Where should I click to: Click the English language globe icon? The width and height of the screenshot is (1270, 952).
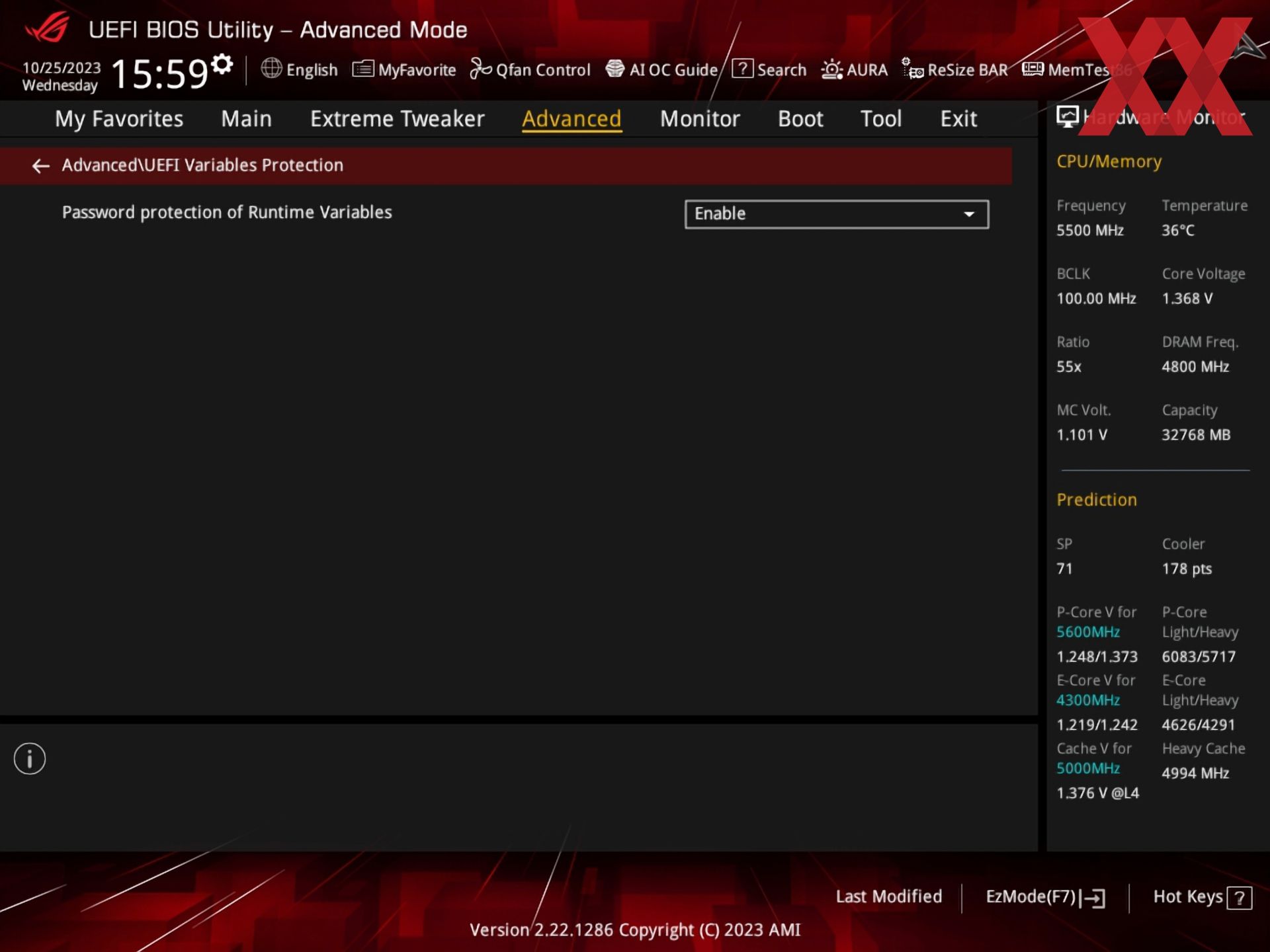271,68
